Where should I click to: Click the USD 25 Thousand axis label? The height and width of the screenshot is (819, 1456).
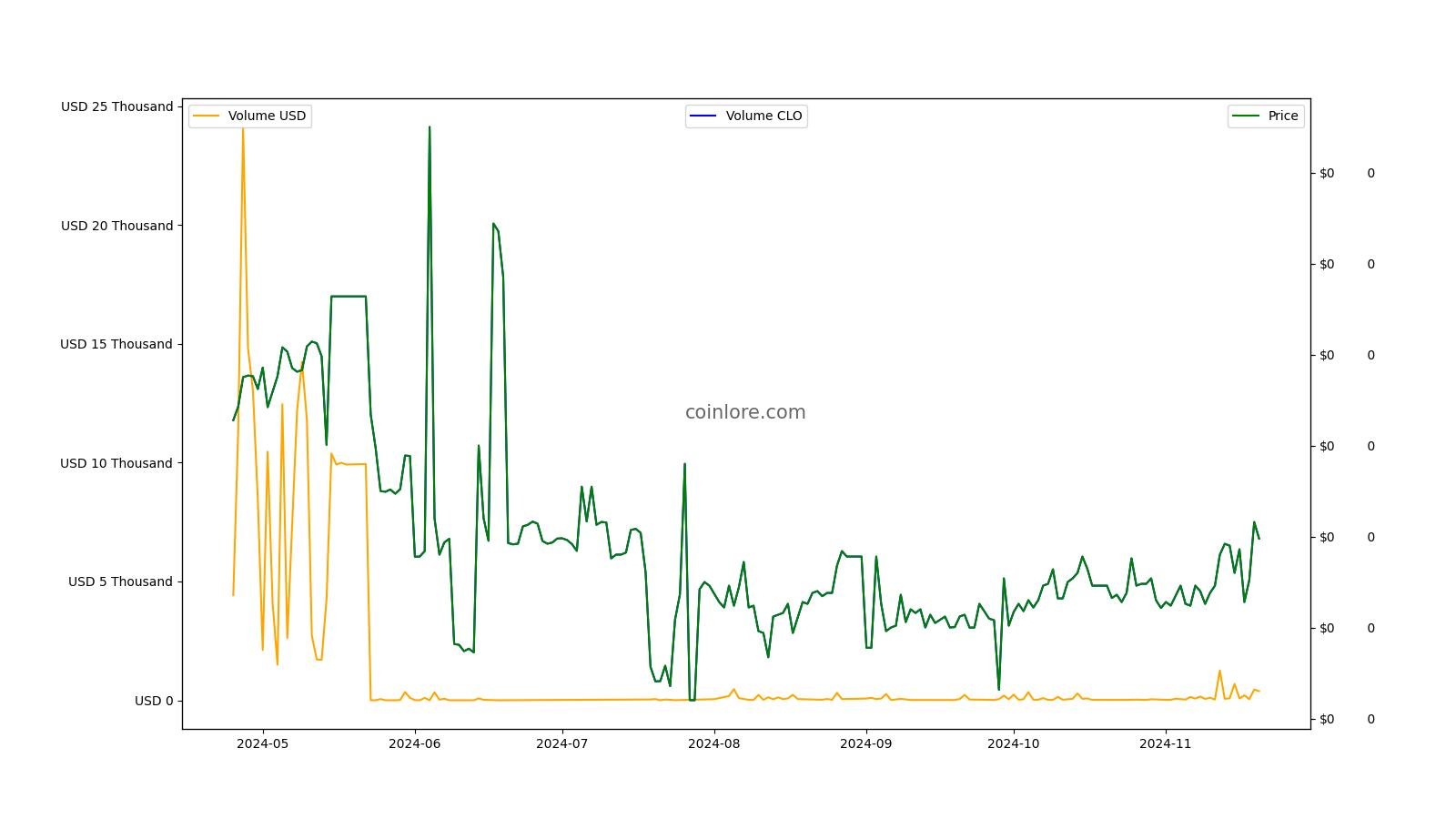[116, 106]
